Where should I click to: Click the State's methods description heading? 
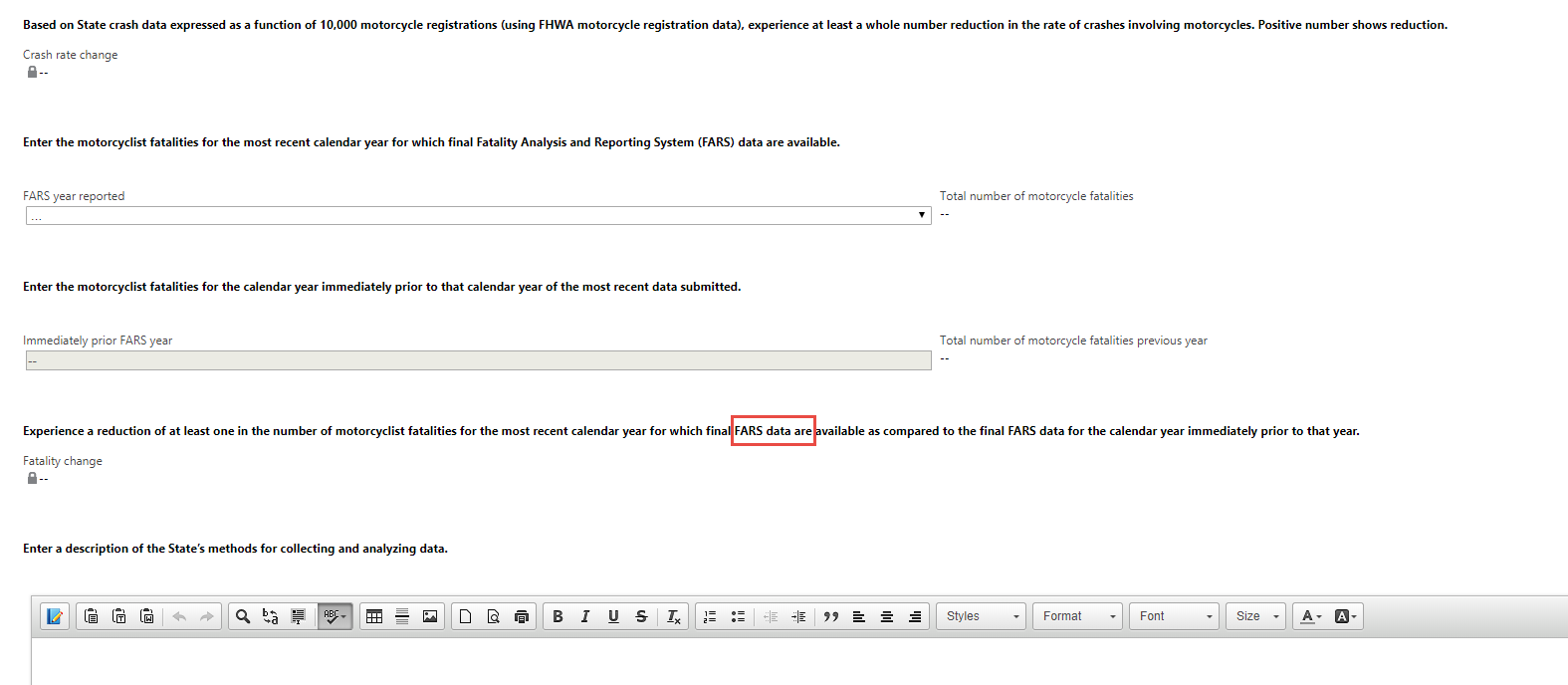click(x=235, y=549)
